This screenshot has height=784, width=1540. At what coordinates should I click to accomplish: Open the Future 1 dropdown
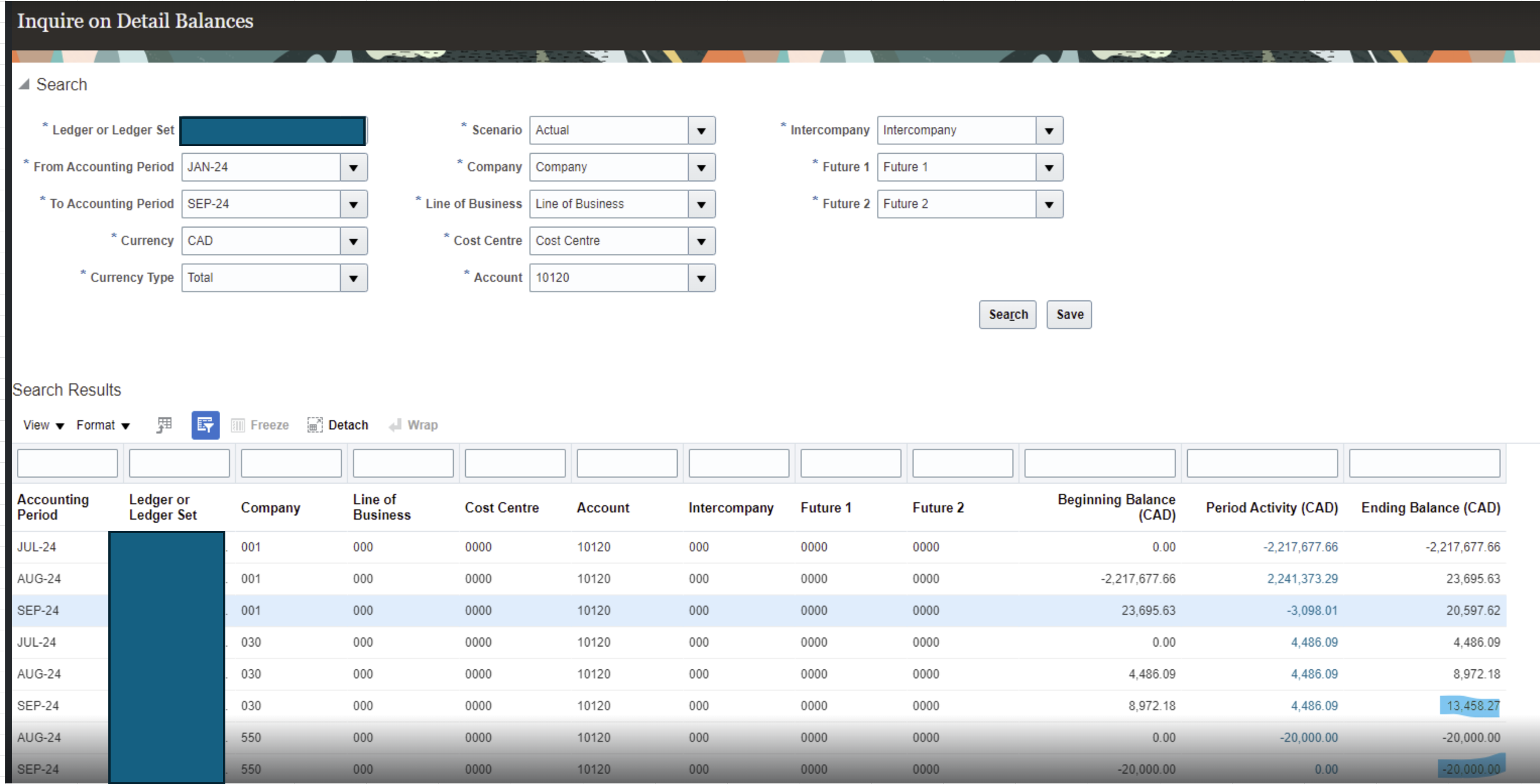click(x=1049, y=167)
